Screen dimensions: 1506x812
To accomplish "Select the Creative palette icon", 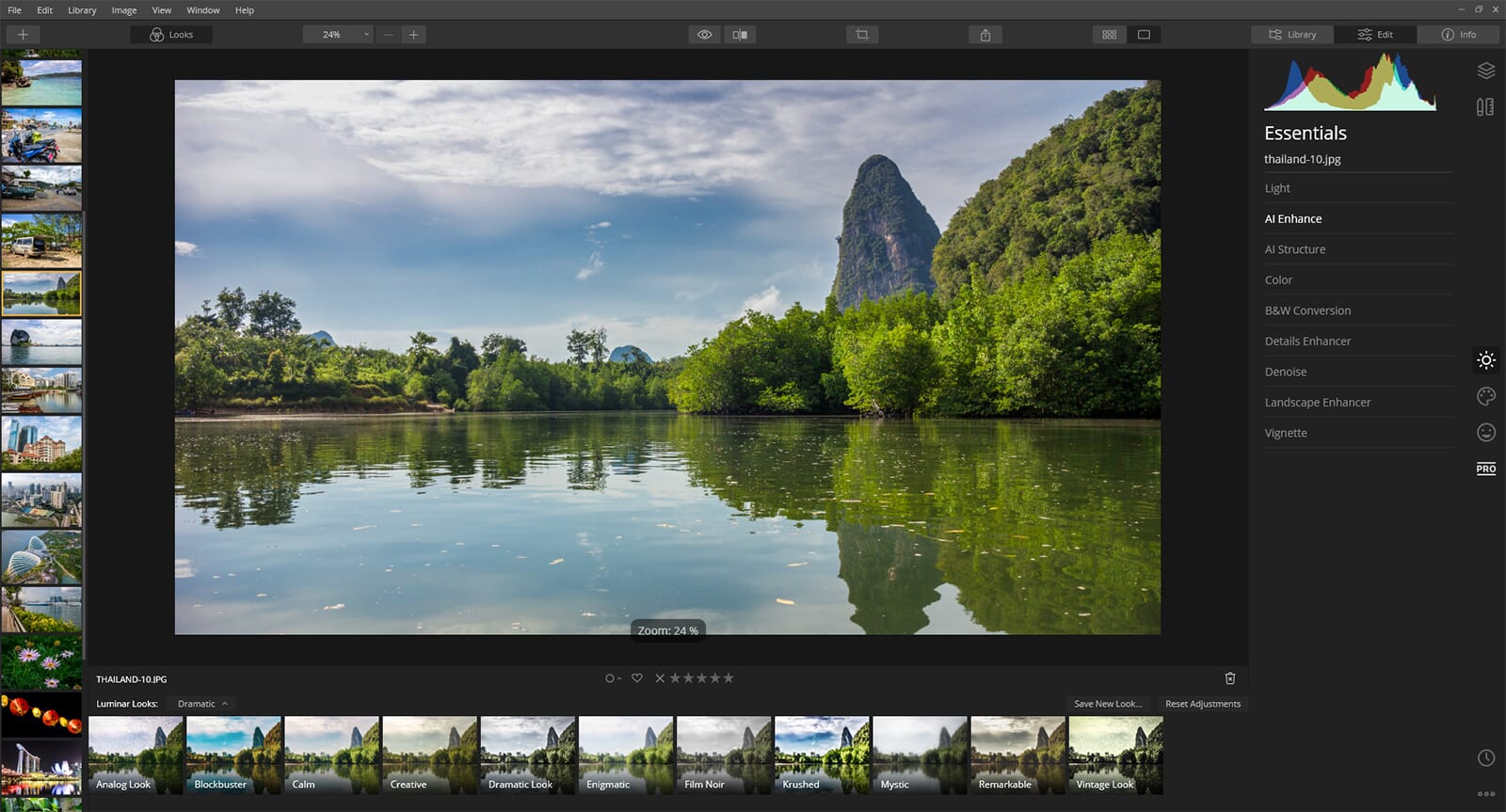I will 1486,396.
